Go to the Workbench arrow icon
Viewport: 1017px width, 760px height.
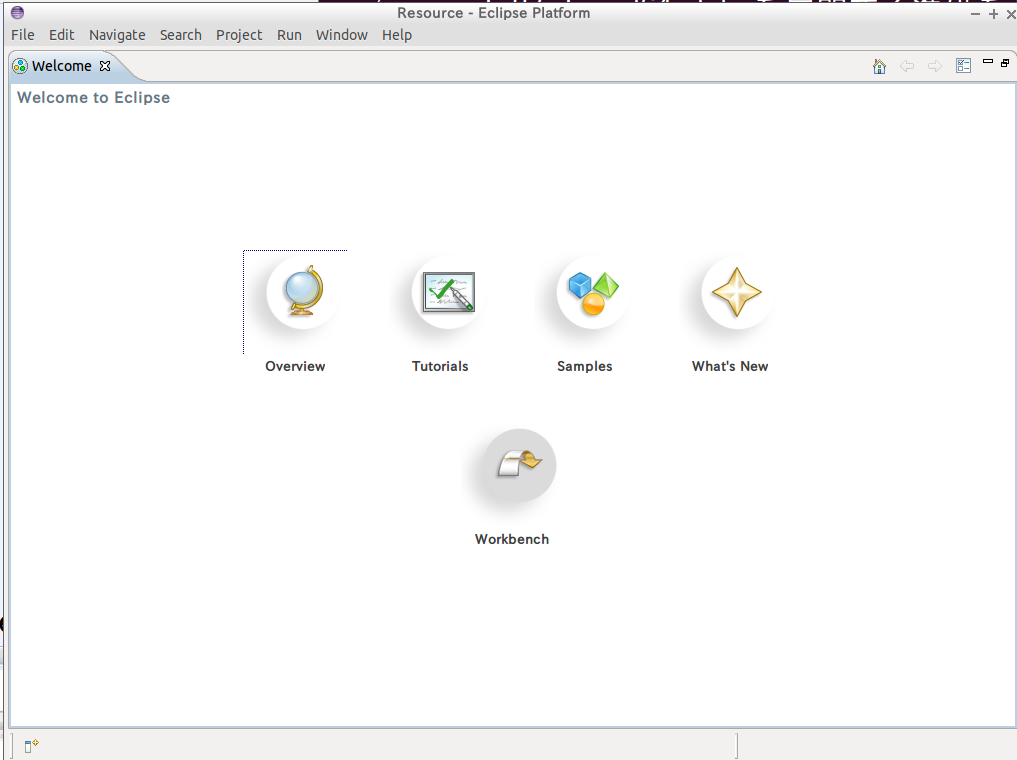click(x=520, y=465)
